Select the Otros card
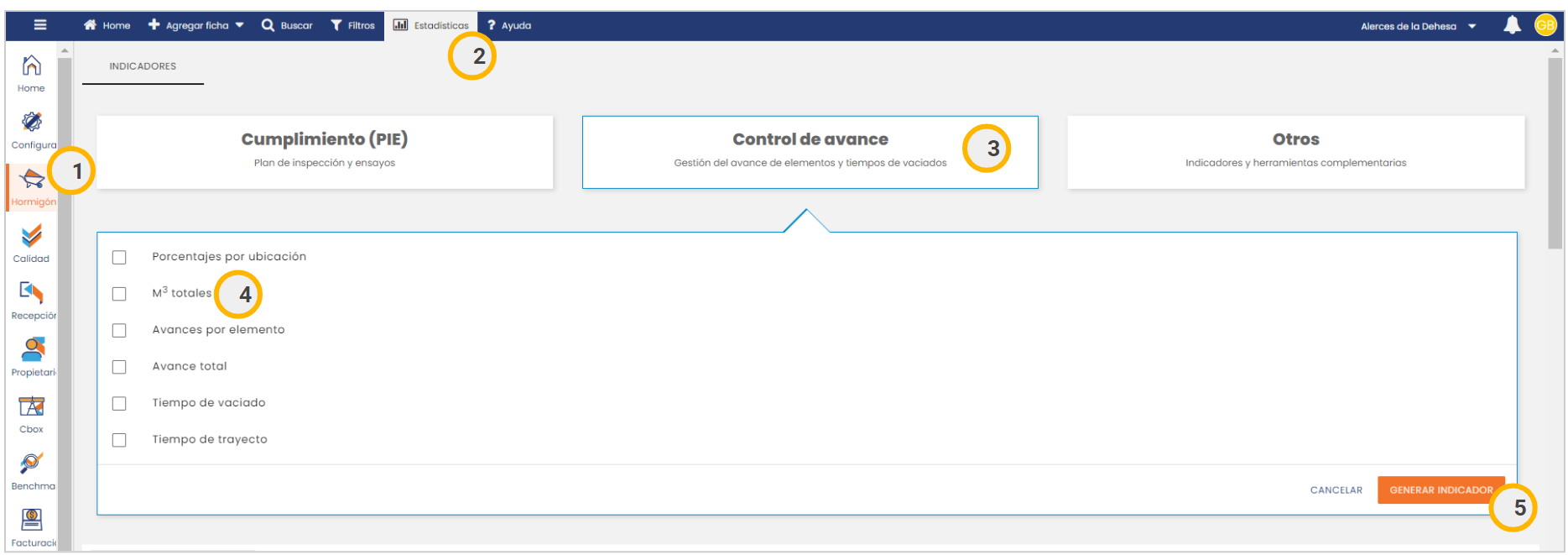 [x=1296, y=152]
